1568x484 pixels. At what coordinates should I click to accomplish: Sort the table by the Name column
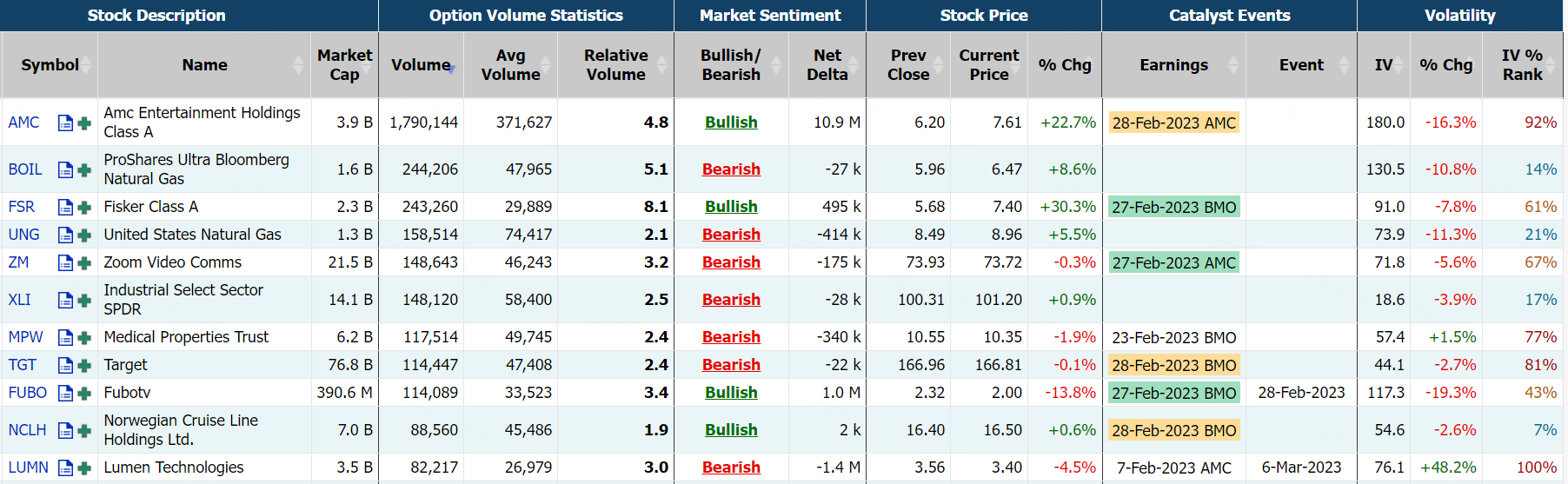point(204,65)
